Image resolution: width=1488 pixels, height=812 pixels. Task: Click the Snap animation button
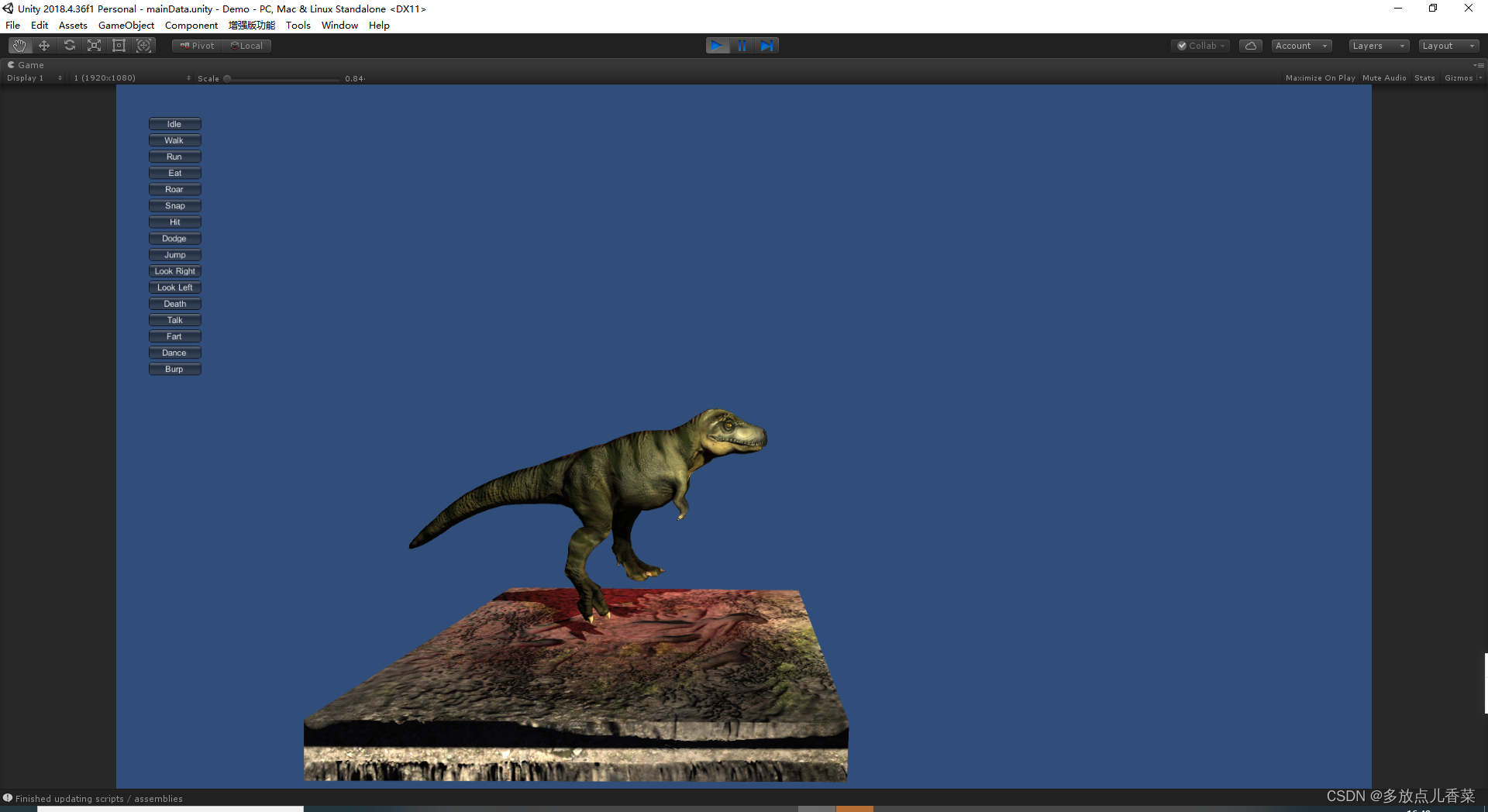click(174, 205)
